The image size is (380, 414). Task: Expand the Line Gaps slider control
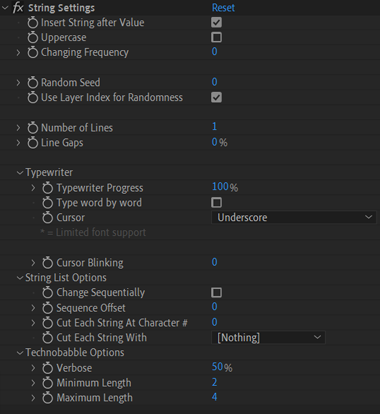tap(18, 143)
